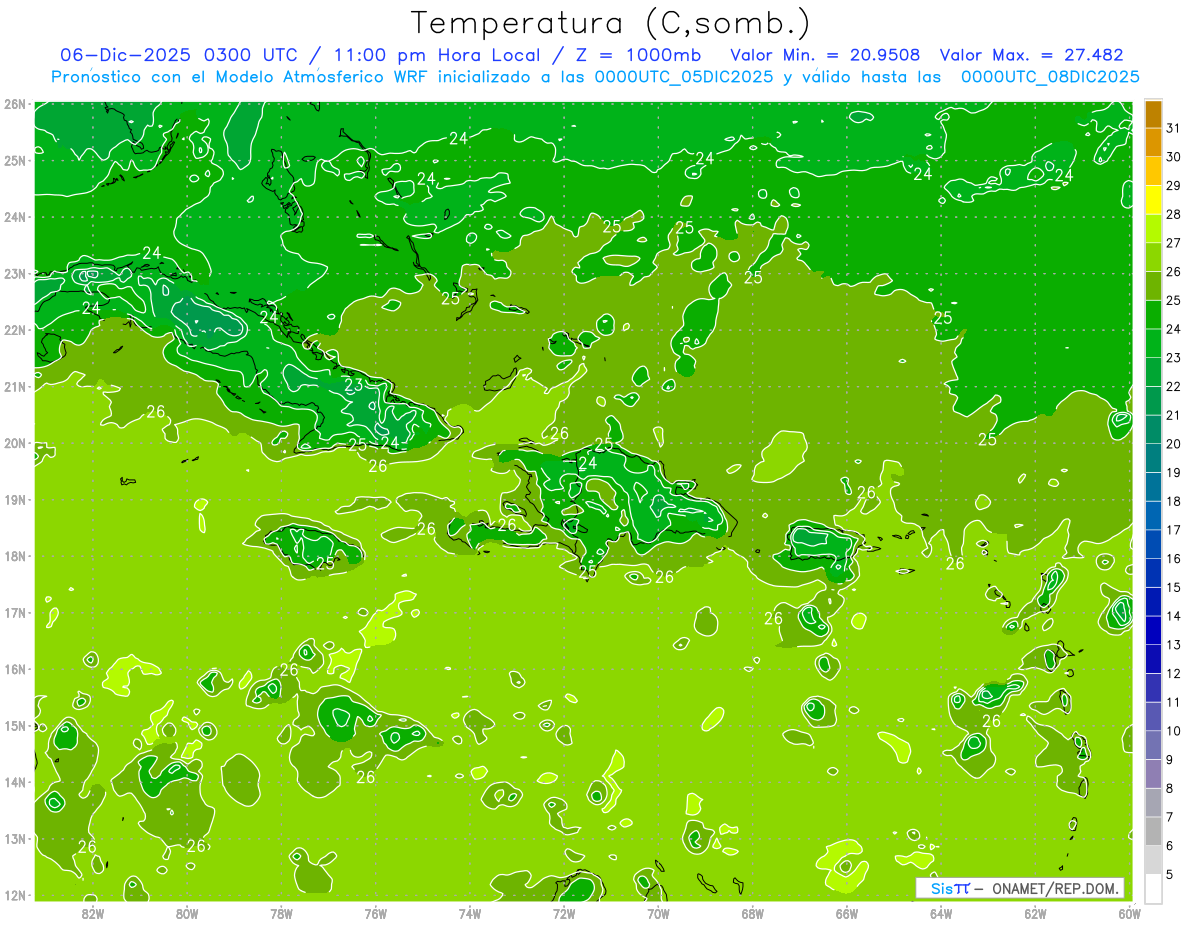The image size is (1200, 927).
Task: Click the 26N latitude axis label
Action: pyautogui.click(x=15, y=104)
